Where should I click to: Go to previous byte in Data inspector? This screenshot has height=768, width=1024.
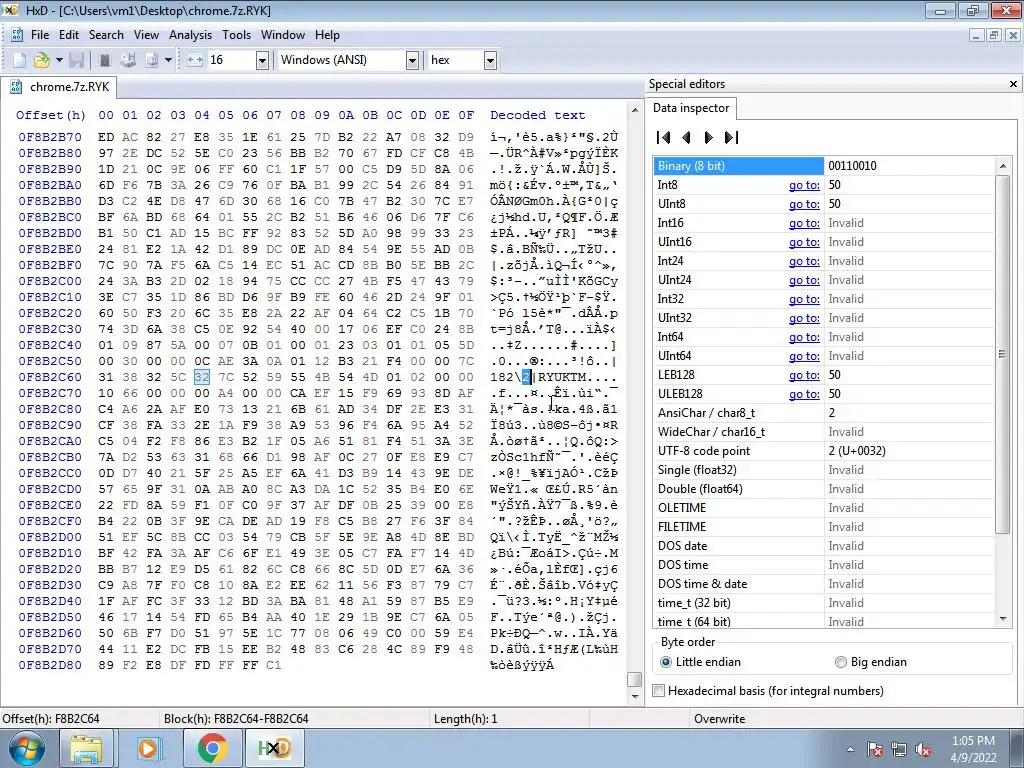click(x=686, y=138)
